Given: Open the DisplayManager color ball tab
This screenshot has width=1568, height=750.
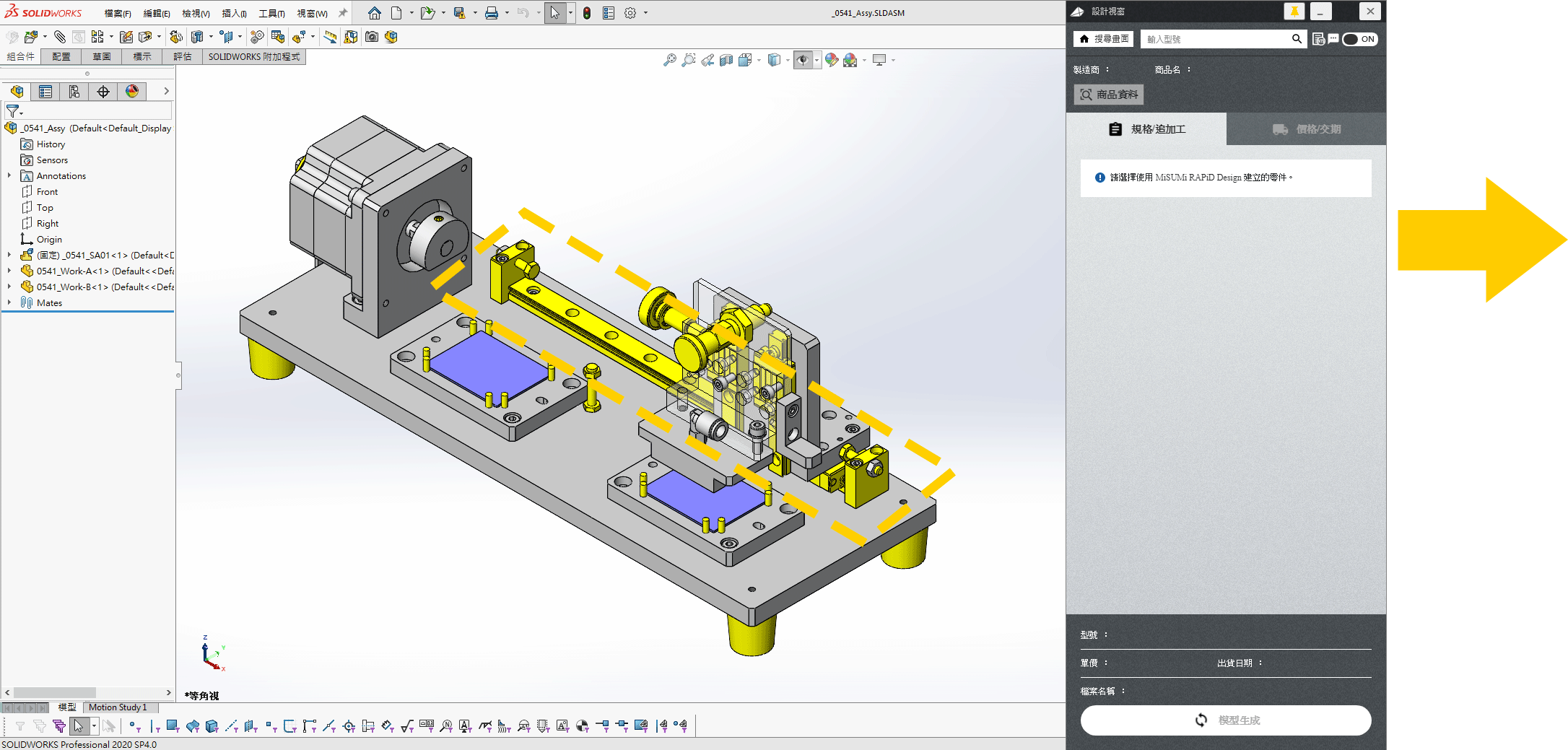Looking at the screenshot, I should (132, 92).
